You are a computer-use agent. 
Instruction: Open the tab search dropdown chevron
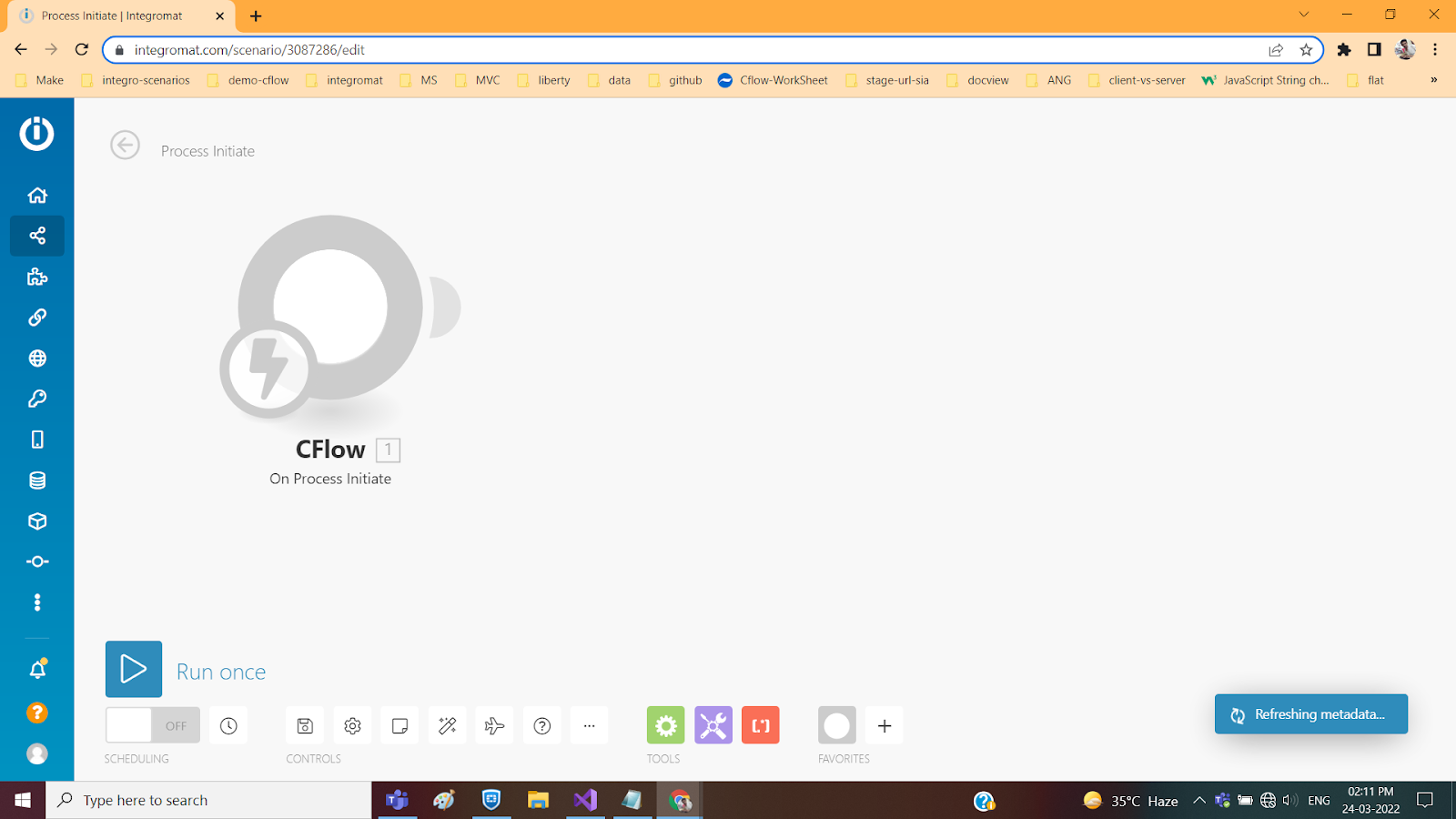point(1304,15)
